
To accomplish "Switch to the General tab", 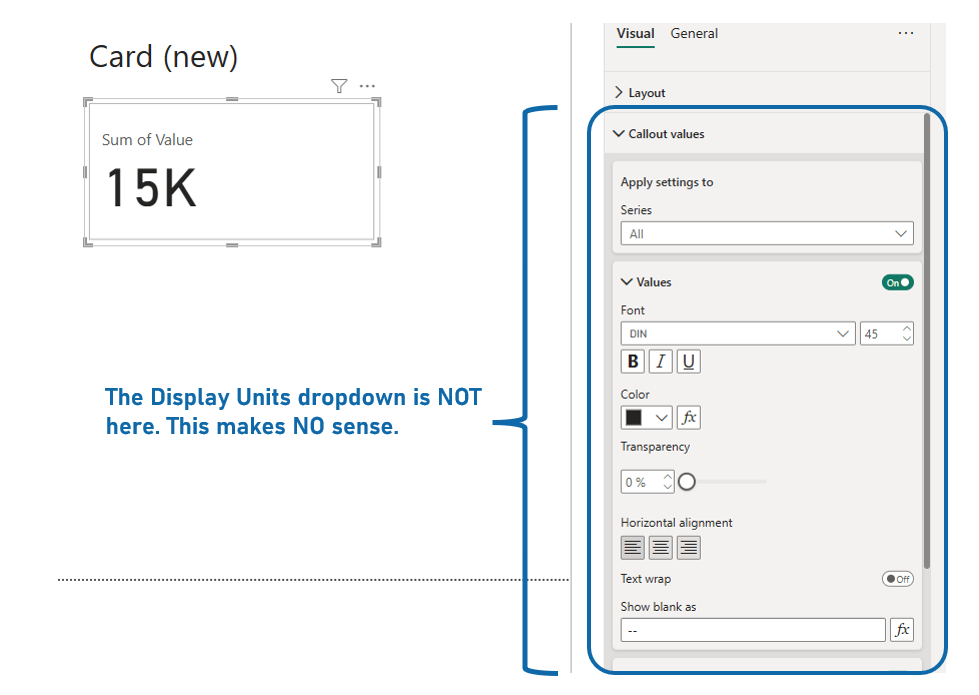I will [694, 34].
